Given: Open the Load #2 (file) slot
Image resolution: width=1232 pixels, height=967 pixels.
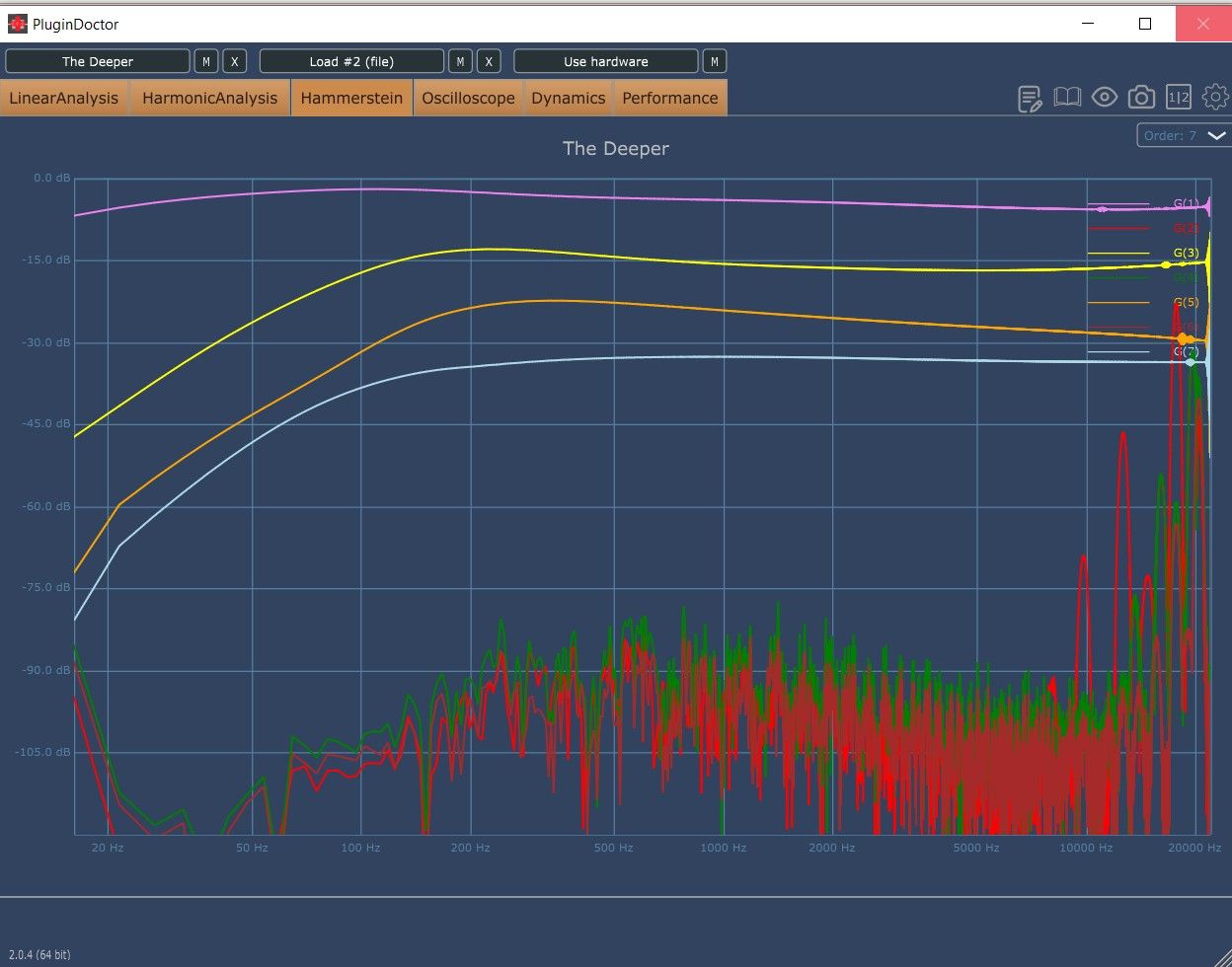Looking at the screenshot, I should point(351,61).
